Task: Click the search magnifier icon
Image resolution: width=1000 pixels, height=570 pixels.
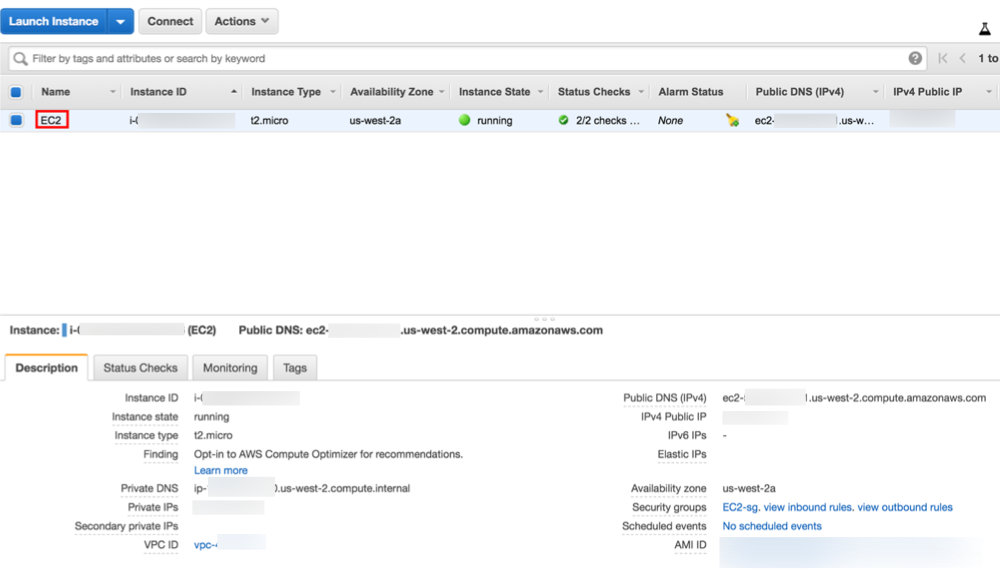Action: coord(20,59)
